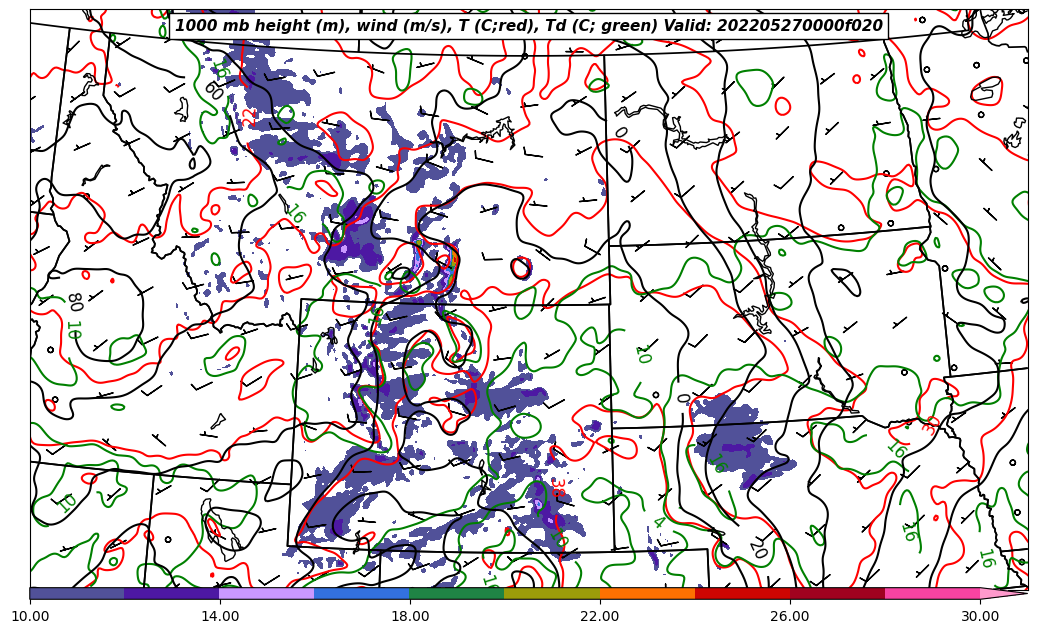Select the dark purple 12–14 colorbar segment
The width and height of the screenshot is (1037, 633).
172,593
